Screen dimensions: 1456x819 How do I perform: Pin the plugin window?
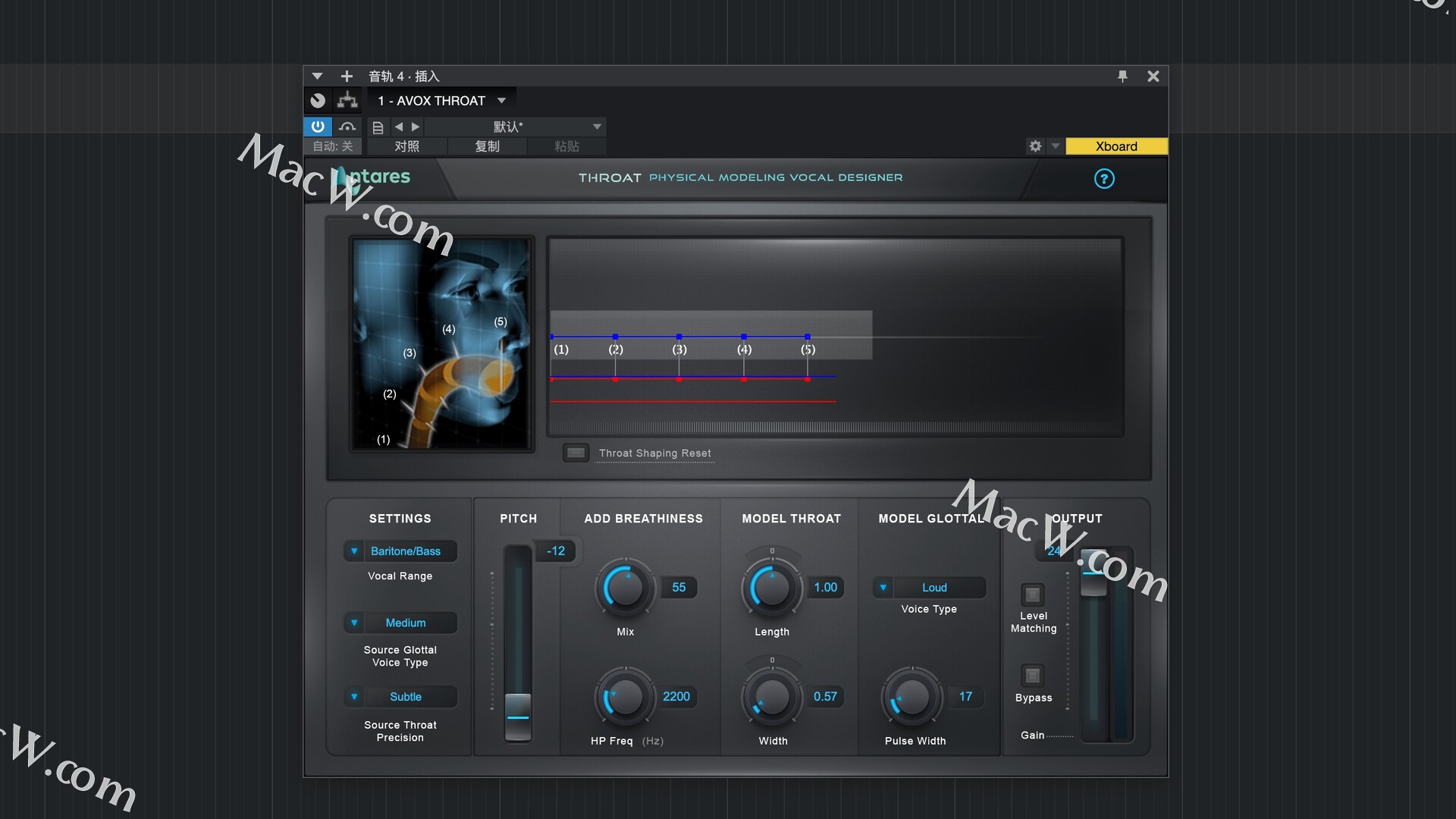(1122, 76)
